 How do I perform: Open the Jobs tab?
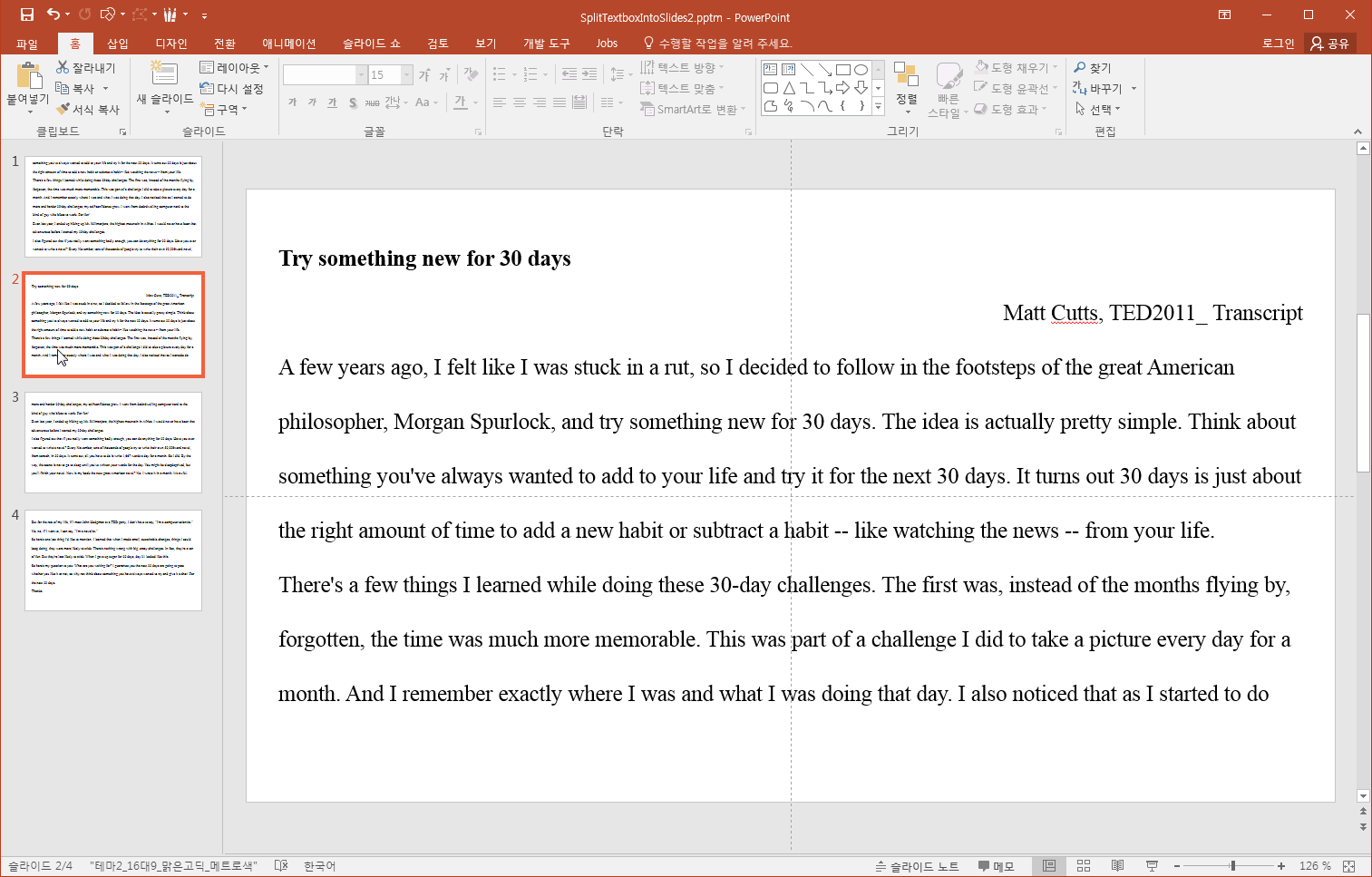click(x=607, y=44)
